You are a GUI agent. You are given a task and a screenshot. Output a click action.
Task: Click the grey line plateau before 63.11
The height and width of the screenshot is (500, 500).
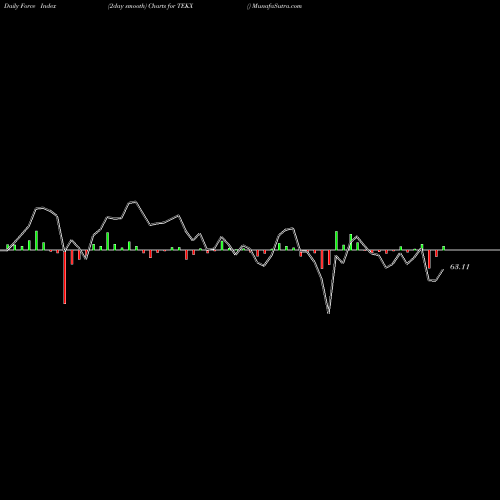click(432, 281)
